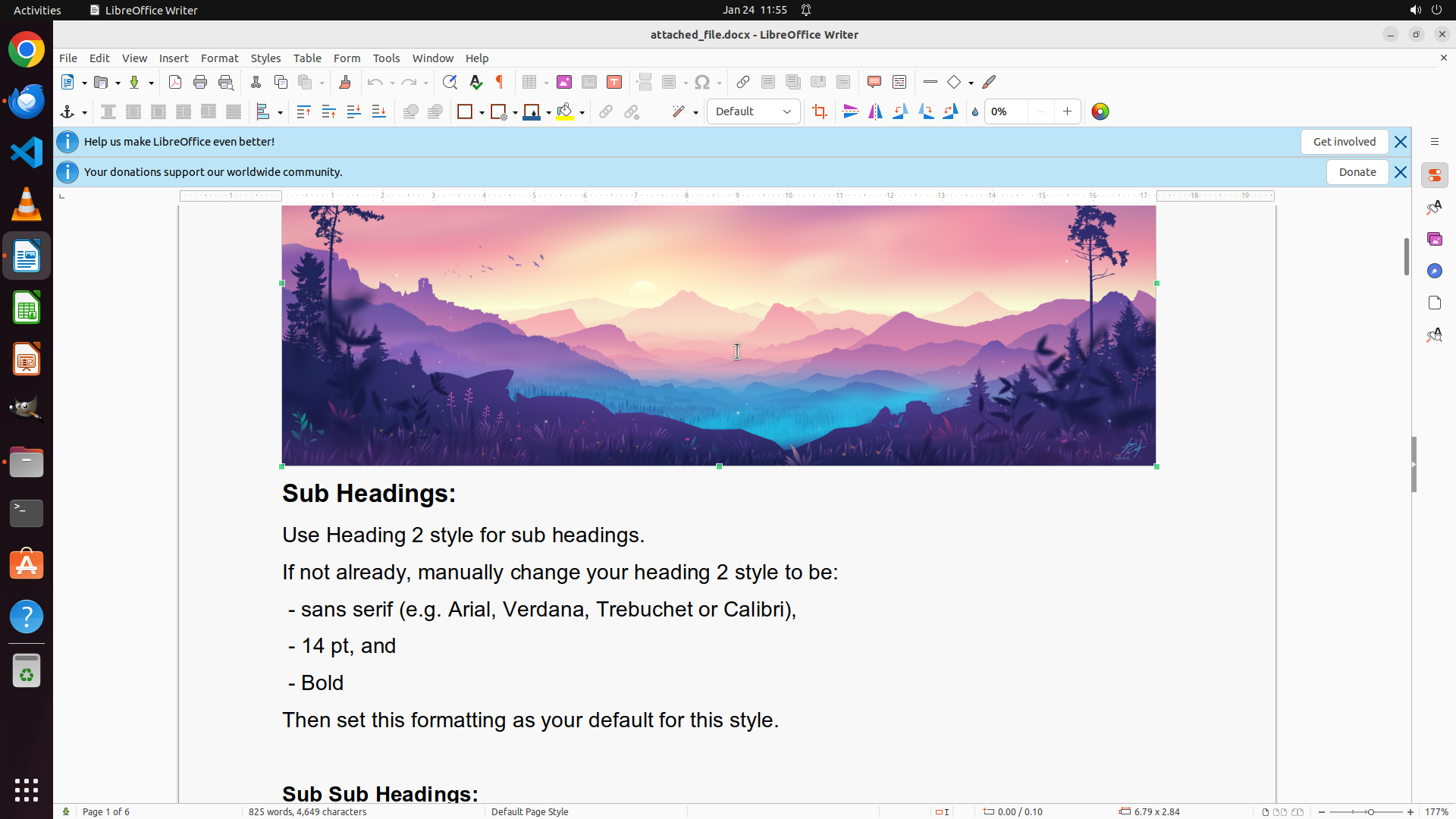Screen dimensions: 1456x819
Task: Expand the Basic Shapes dropdown arrow
Action: tap(971, 83)
